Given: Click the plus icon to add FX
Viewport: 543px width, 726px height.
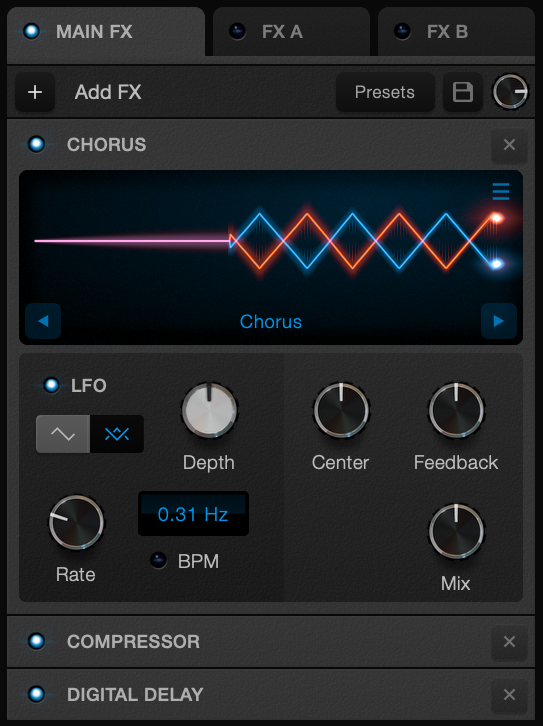Looking at the screenshot, I should [x=35, y=92].
